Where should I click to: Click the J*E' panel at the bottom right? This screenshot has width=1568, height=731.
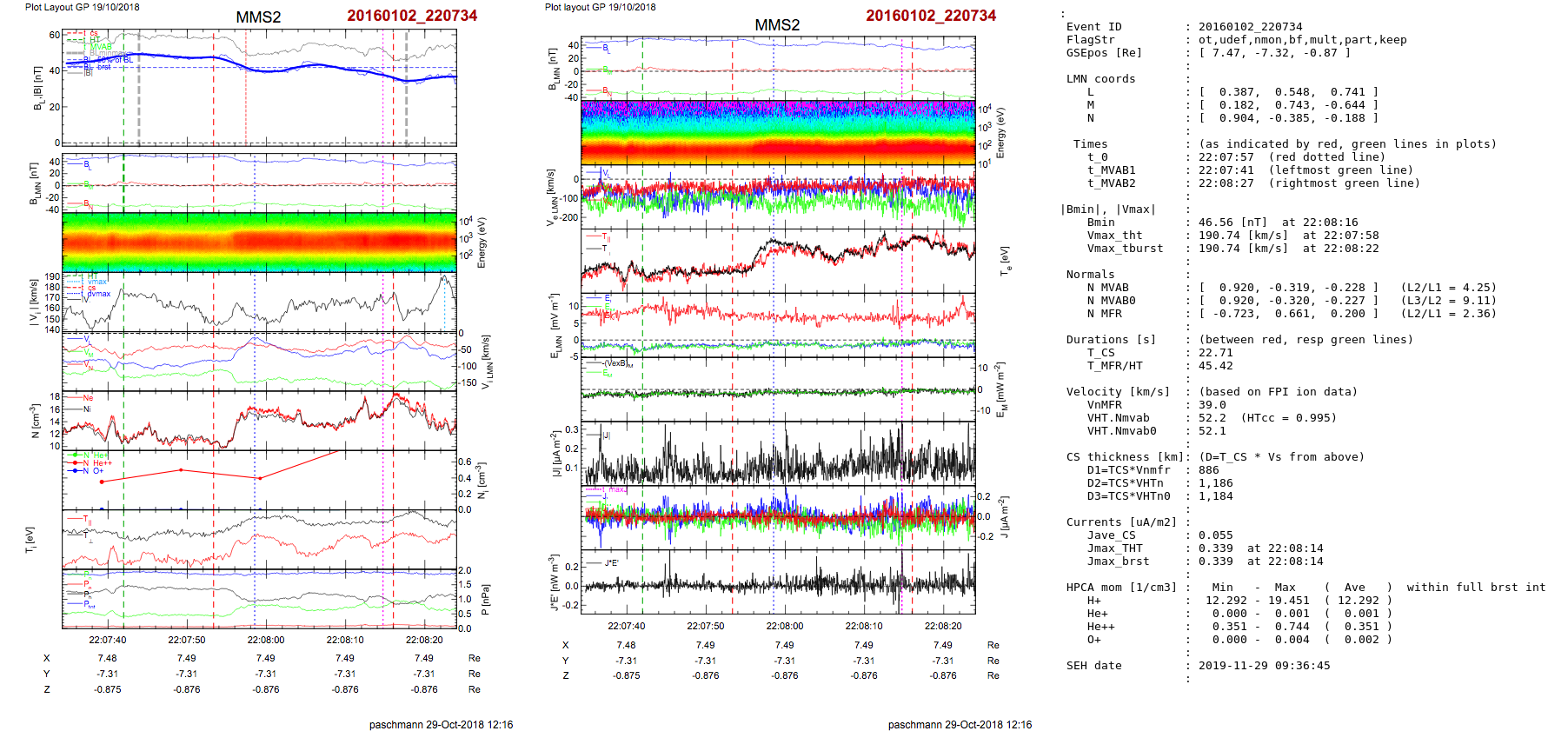click(778, 582)
